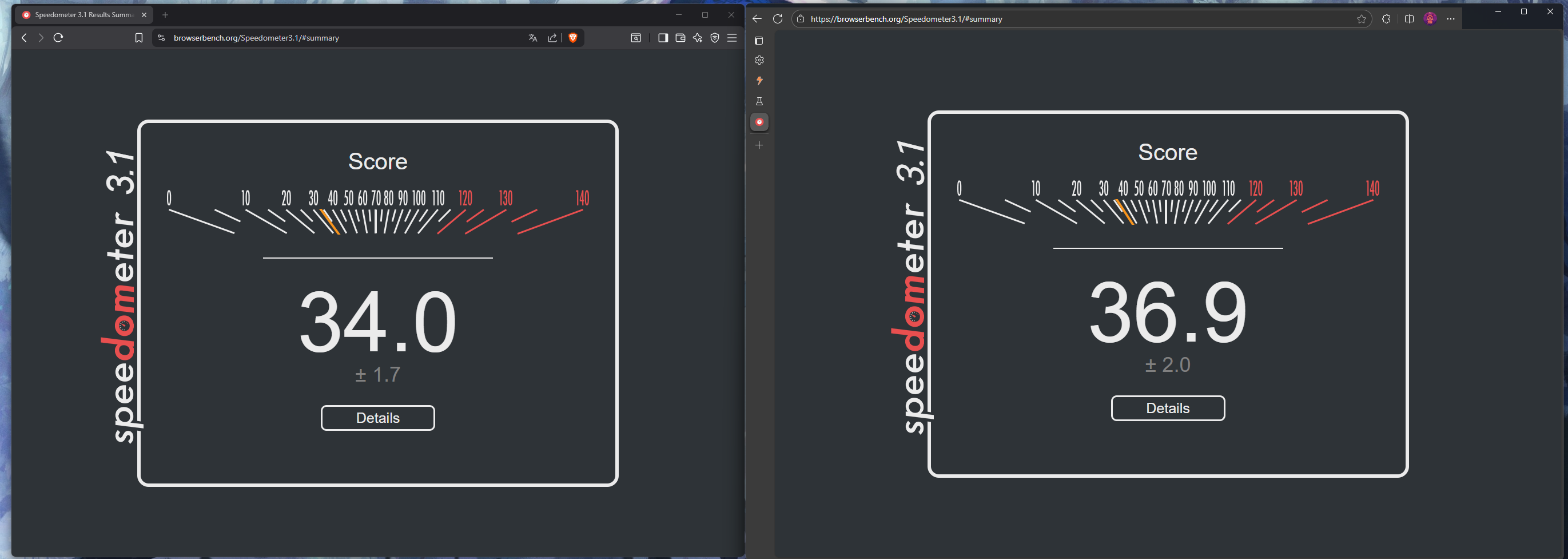The height and width of the screenshot is (559, 1568).
Task: Close the Speedometer 3.1 tab in Brave
Action: [144, 15]
